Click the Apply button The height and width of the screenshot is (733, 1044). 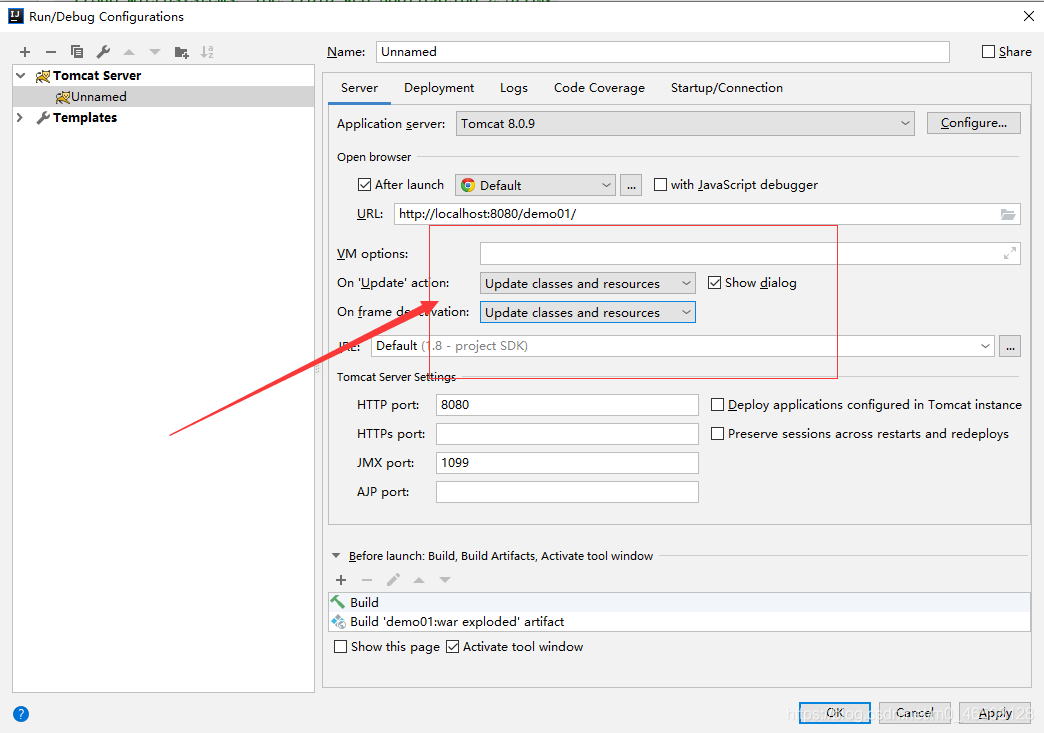(995, 713)
